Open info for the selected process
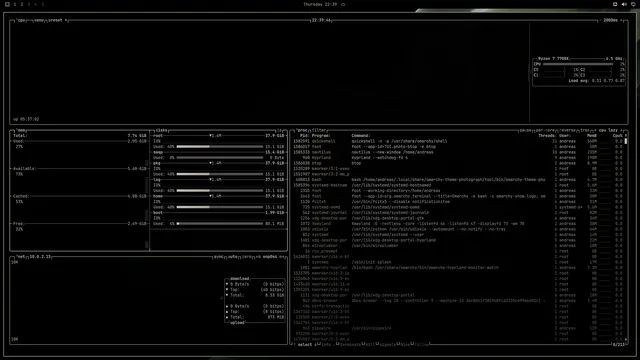This screenshot has height=360, width=640. [326, 344]
